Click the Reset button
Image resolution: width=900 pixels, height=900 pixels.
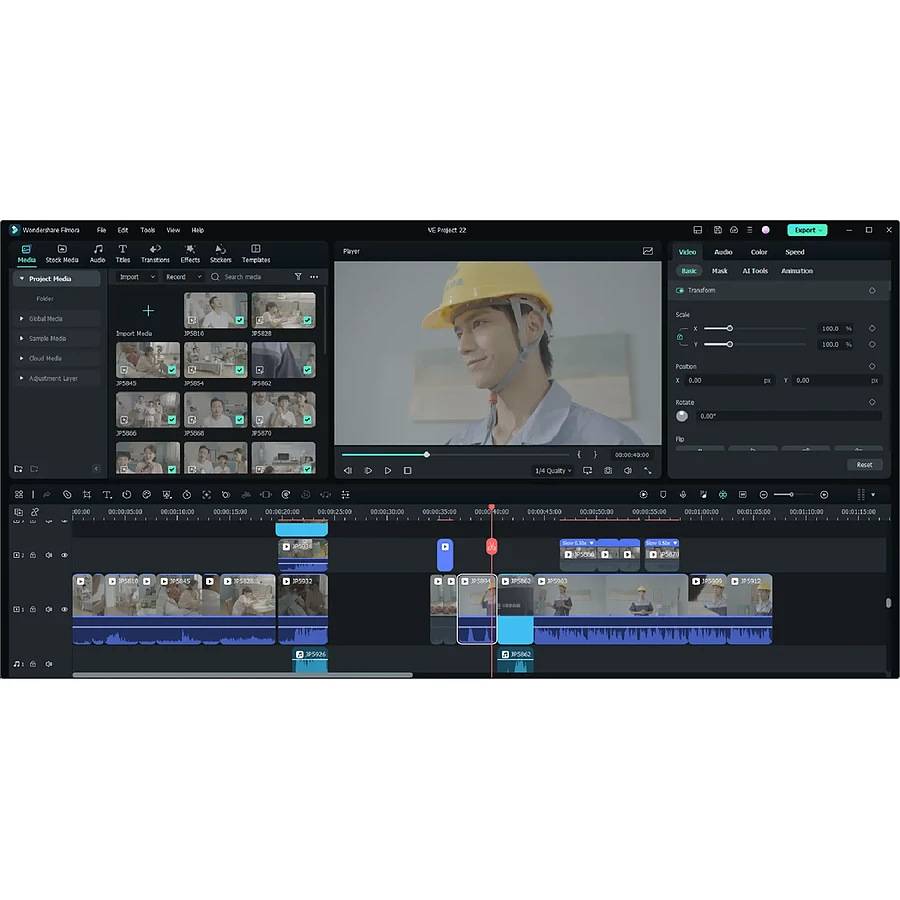pos(864,465)
